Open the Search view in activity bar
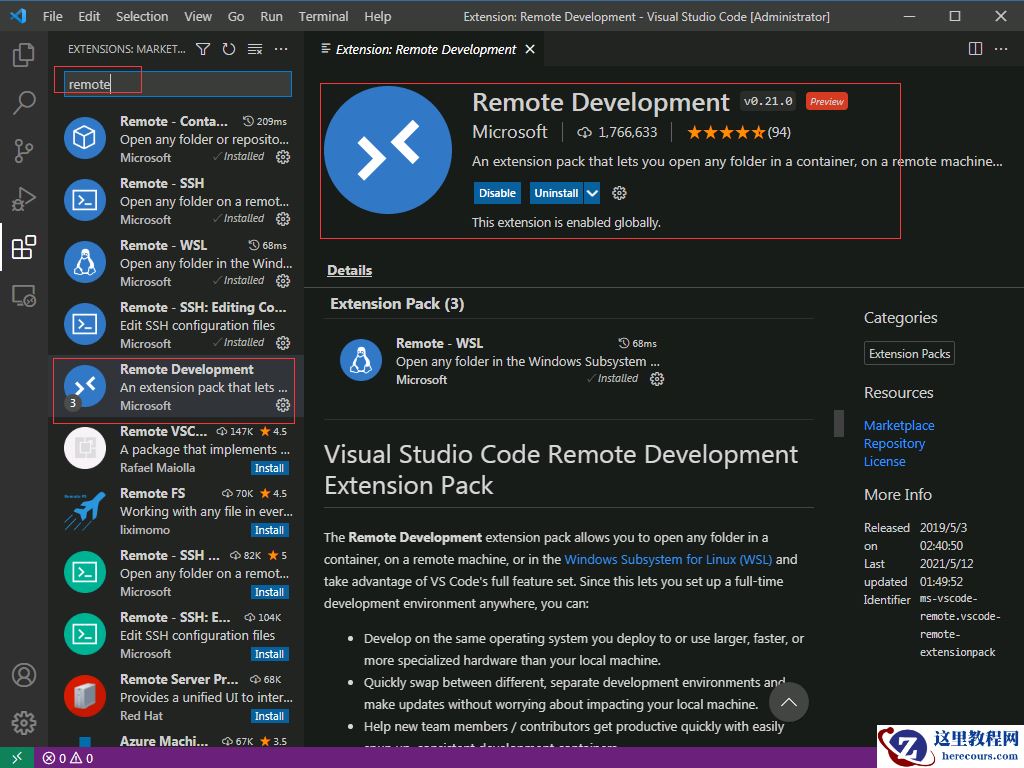This screenshot has height=768, width=1024. click(24, 103)
